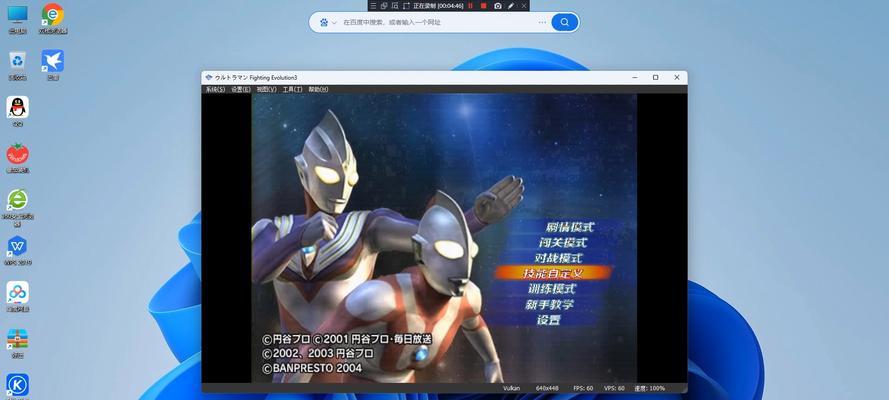Take a screenshot with the recorder camera icon
889x400 pixels.
click(497, 6)
